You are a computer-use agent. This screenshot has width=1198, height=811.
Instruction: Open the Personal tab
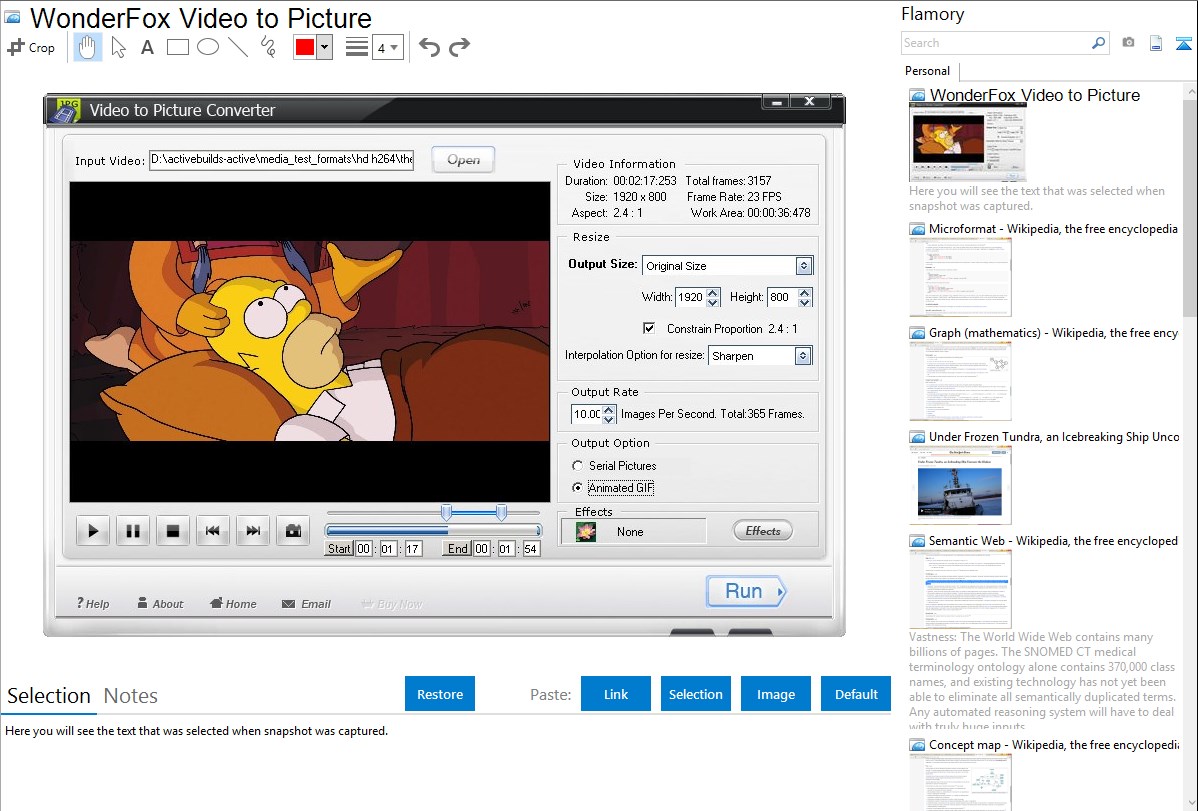pos(927,71)
